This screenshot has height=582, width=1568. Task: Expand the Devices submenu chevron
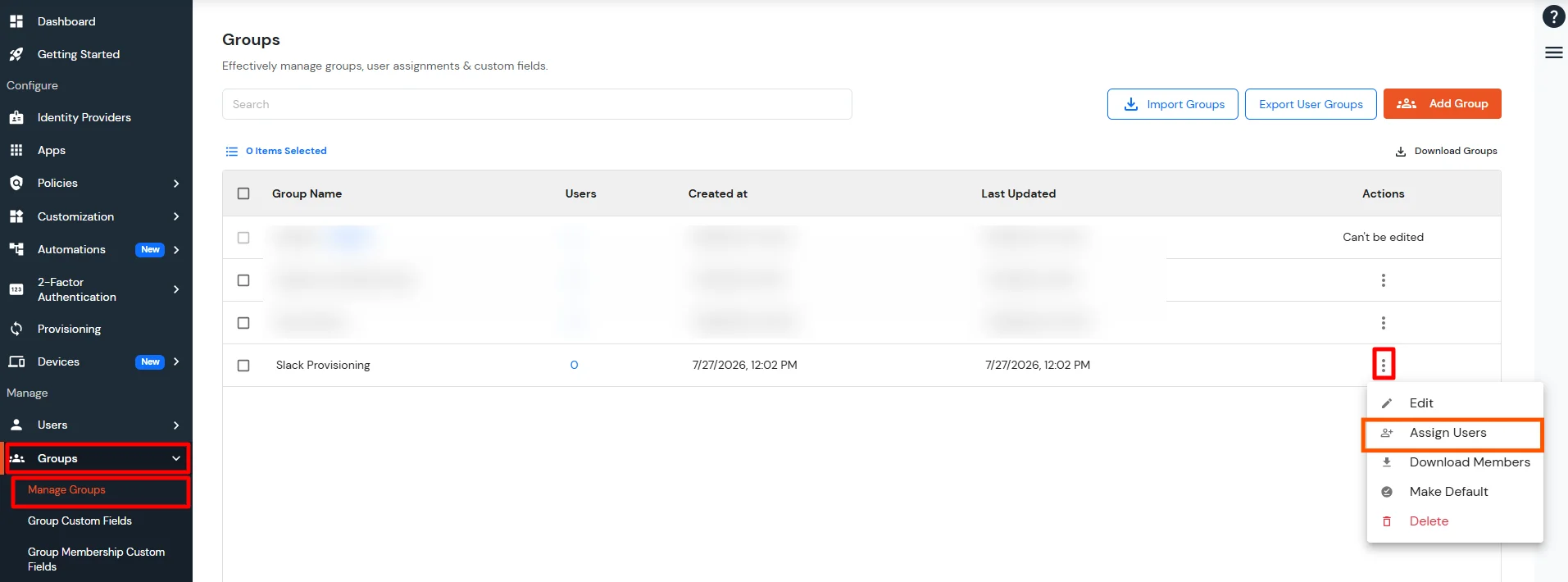click(176, 361)
